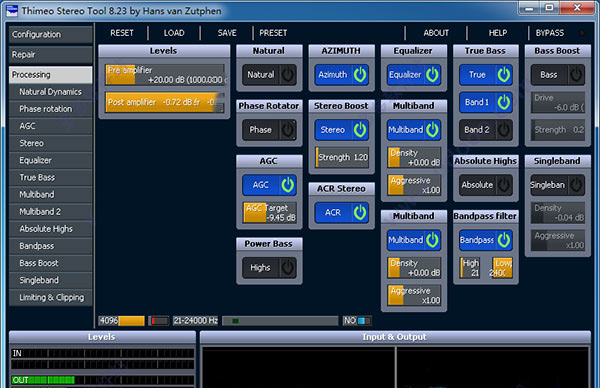Click the IN level meter
Screen dimensions: 600x388
point(102,353)
